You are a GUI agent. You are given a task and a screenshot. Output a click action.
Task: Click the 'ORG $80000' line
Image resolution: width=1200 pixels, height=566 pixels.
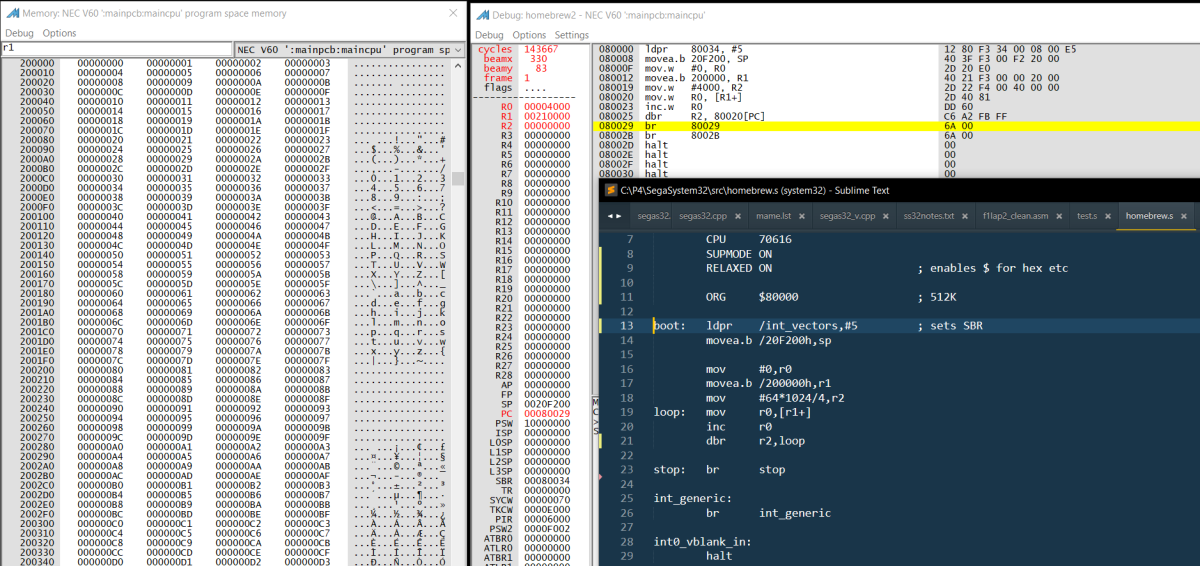[x=751, y=297]
